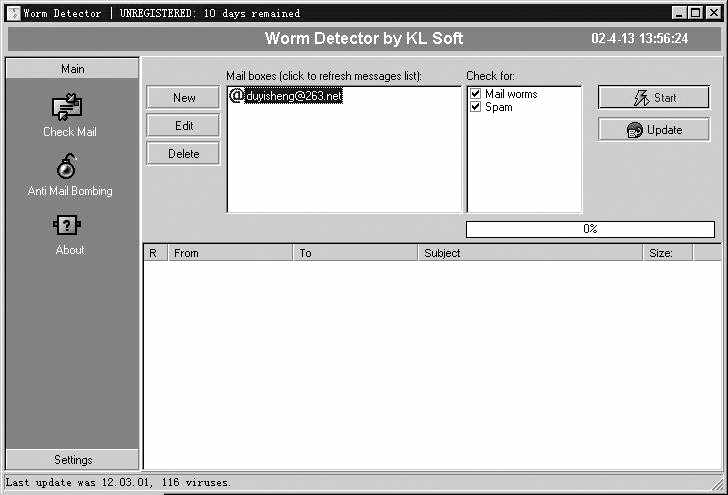728x495 pixels.
Task: Click the R column header
Action: [154, 253]
